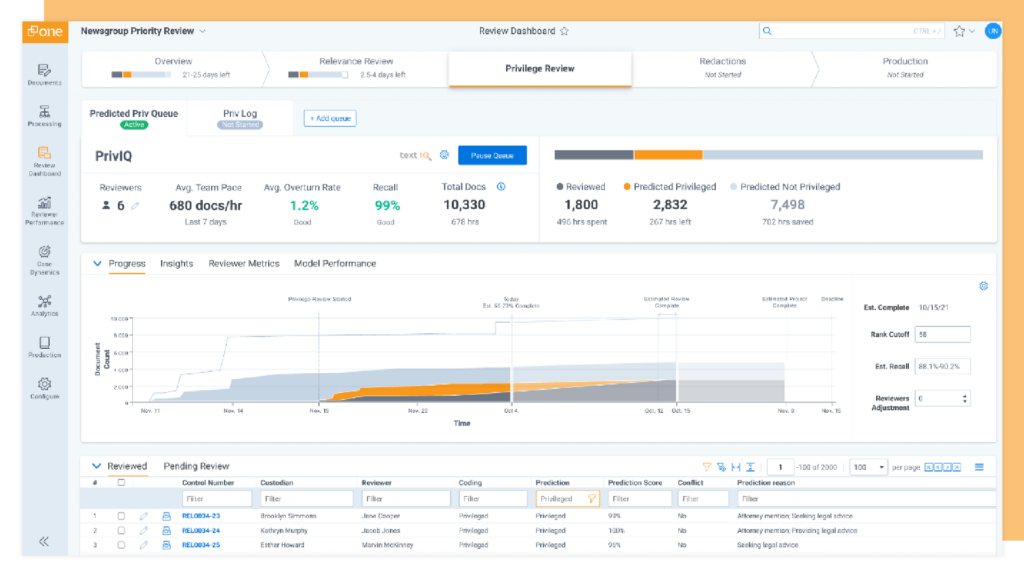Click the Add queue button

pyautogui.click(x=330, y=118)
